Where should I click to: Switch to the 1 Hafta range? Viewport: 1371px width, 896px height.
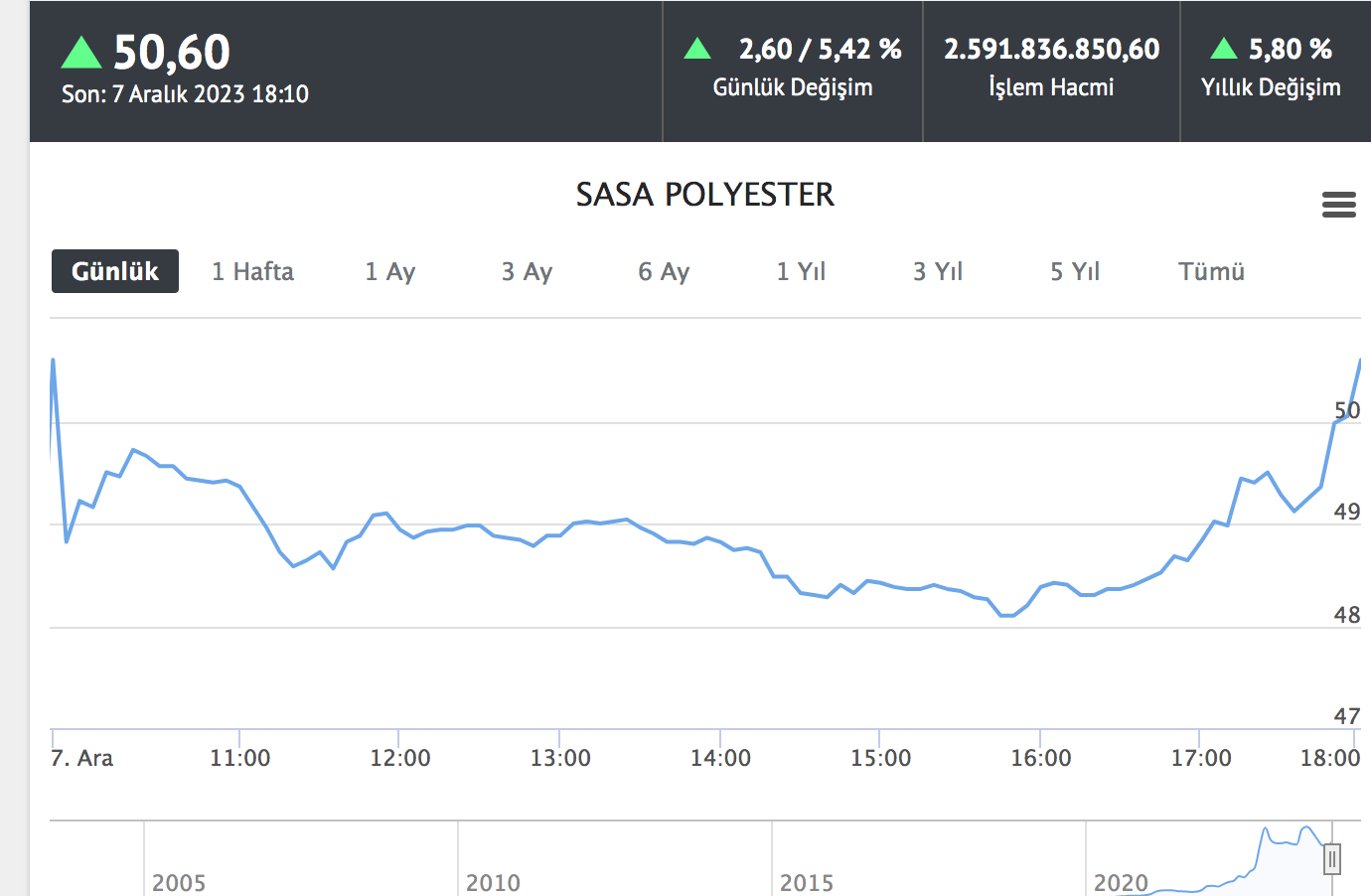252,271
